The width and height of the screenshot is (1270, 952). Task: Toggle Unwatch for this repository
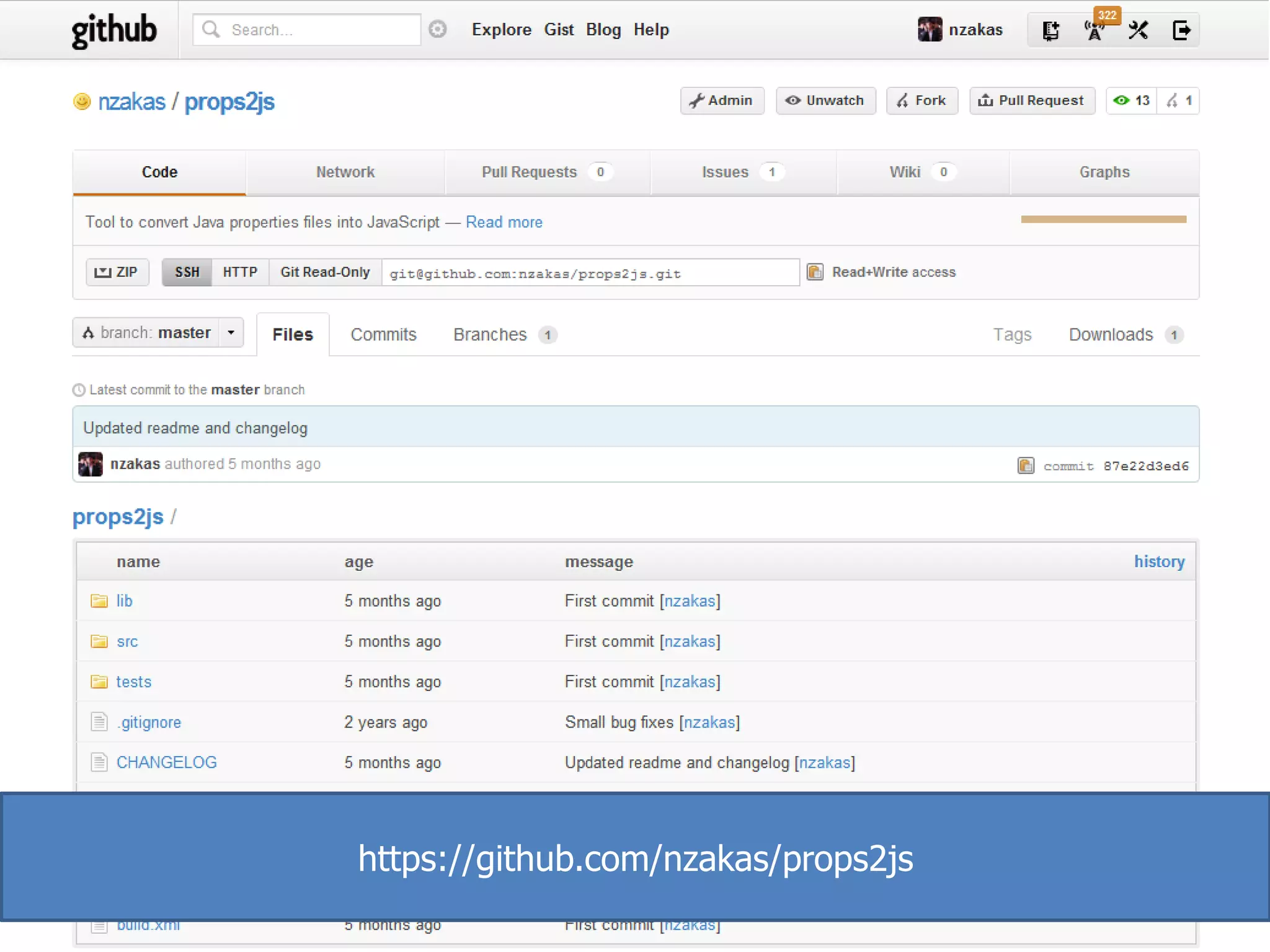(825, 100)
